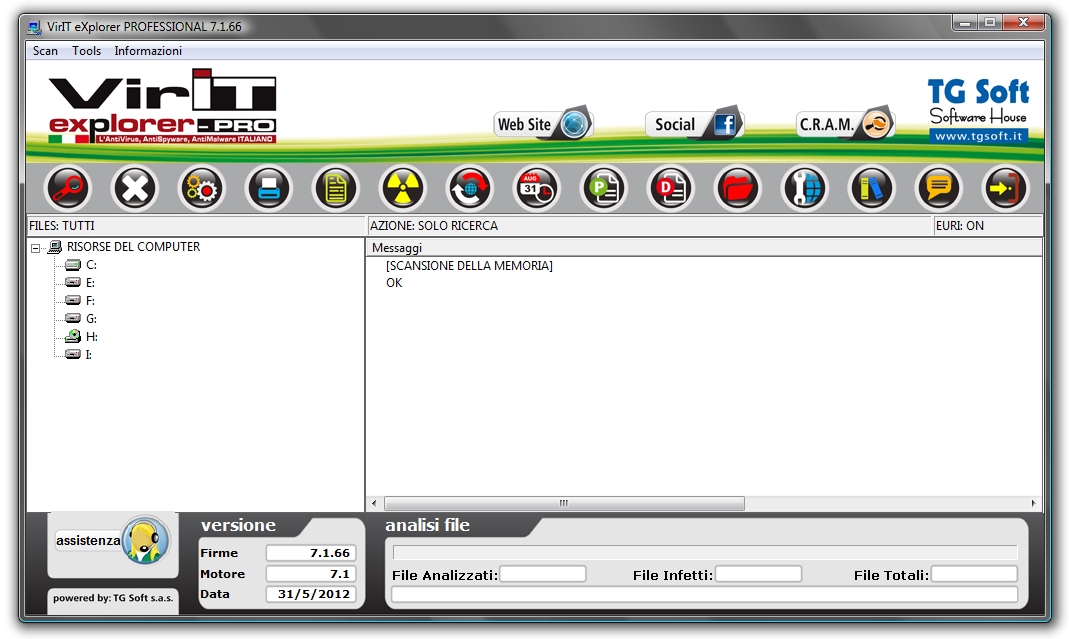This screenshot has height=639, width=1069.
Task: Open the Informazioni menu
Action: [x=148, y=50]
